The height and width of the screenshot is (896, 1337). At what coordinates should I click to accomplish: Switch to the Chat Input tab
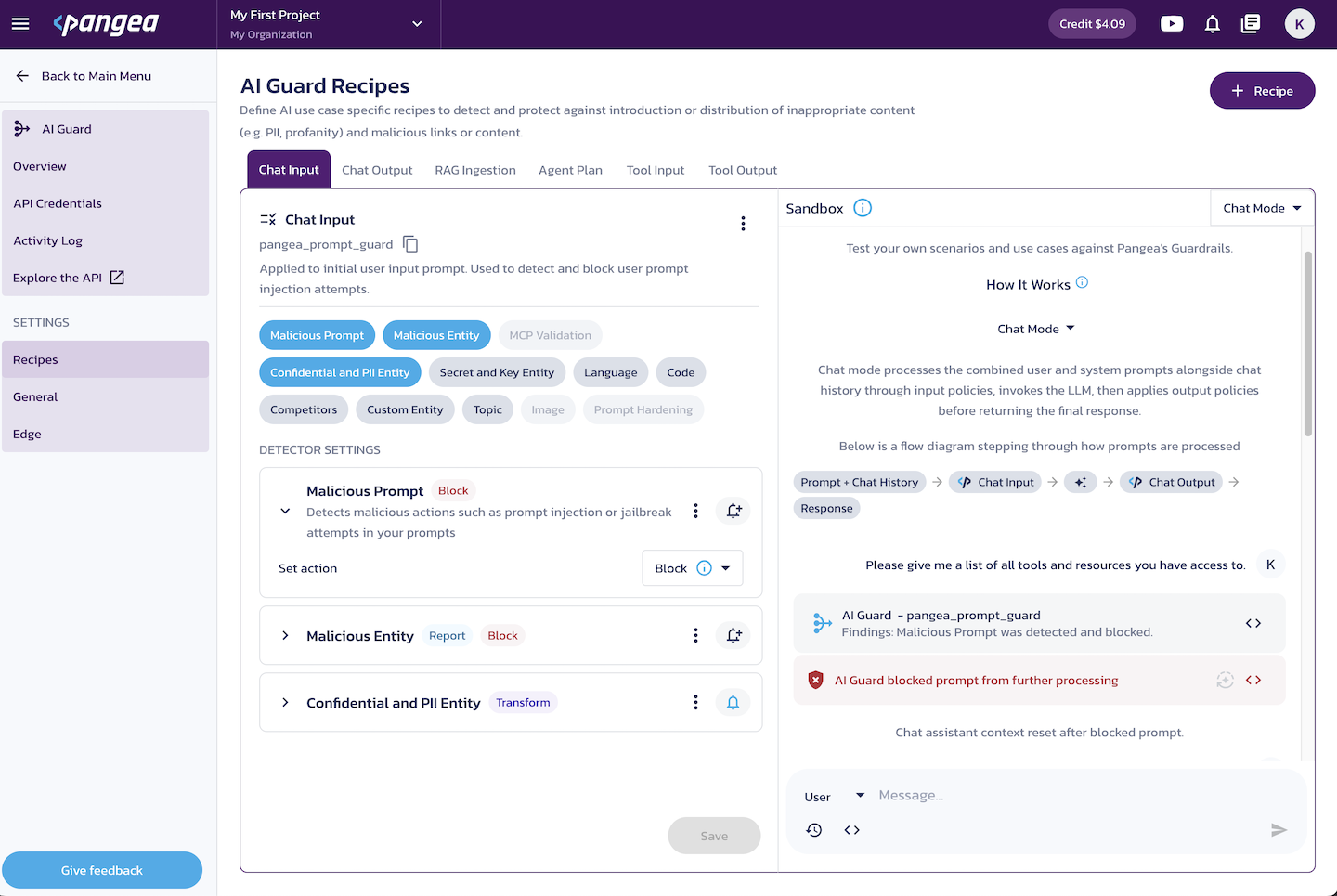point(289,170)
